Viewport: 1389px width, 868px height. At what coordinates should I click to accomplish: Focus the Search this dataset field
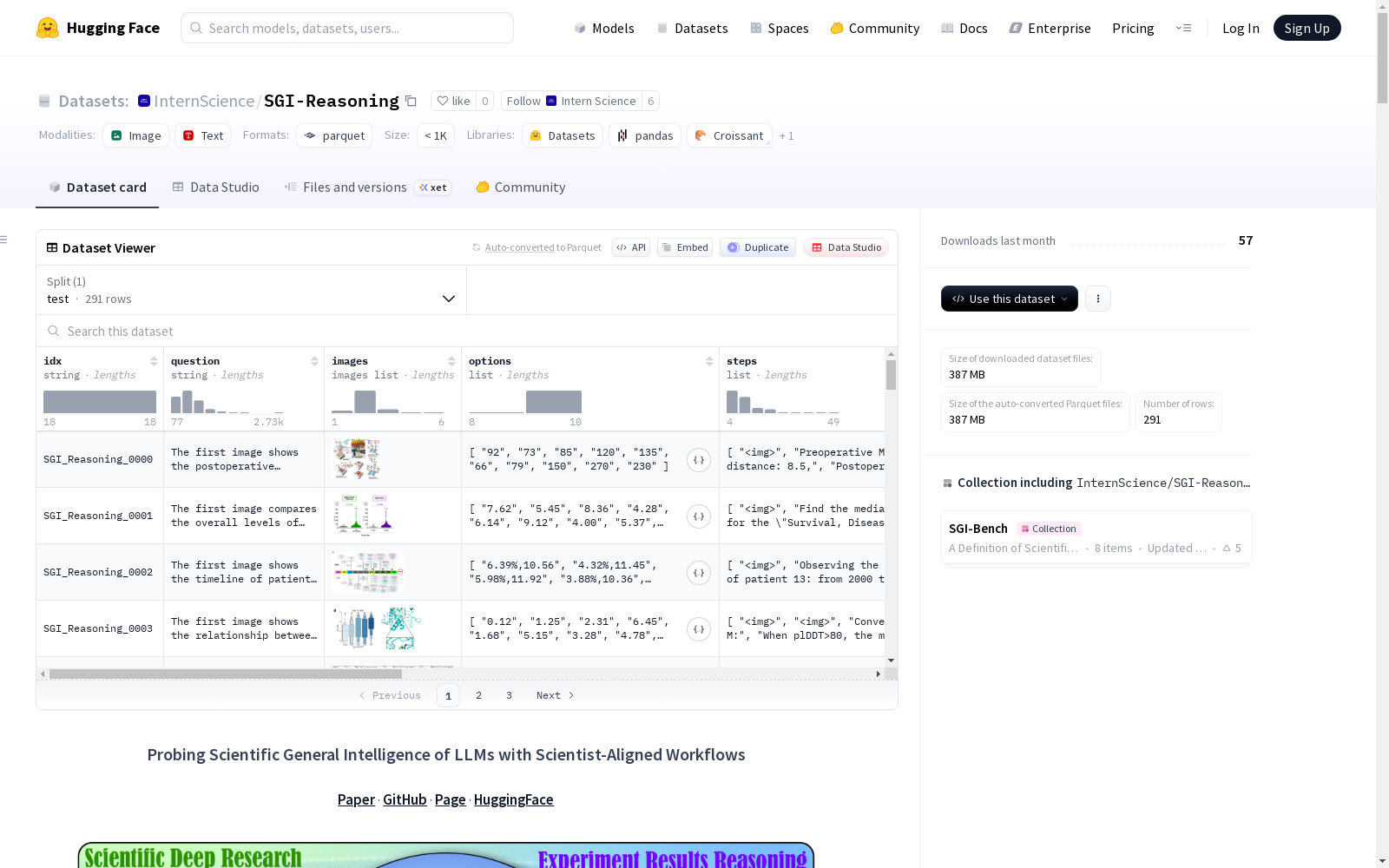coord(467,331)
